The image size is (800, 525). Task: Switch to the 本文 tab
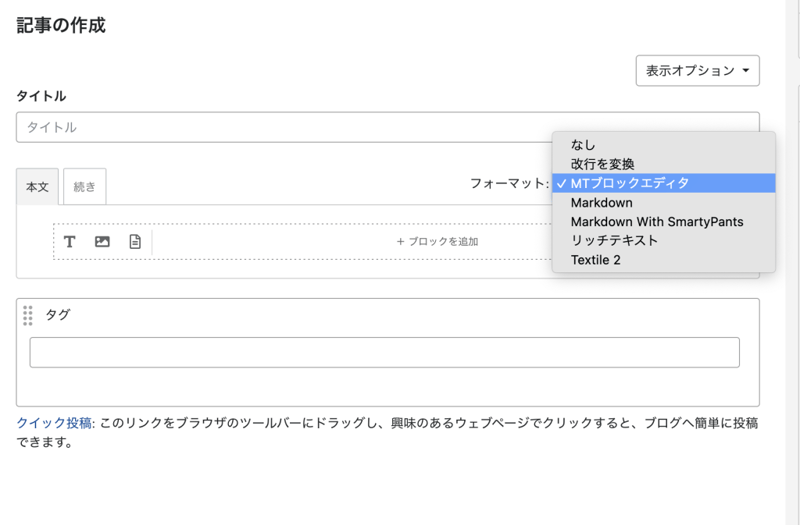(x=37, y=187)
